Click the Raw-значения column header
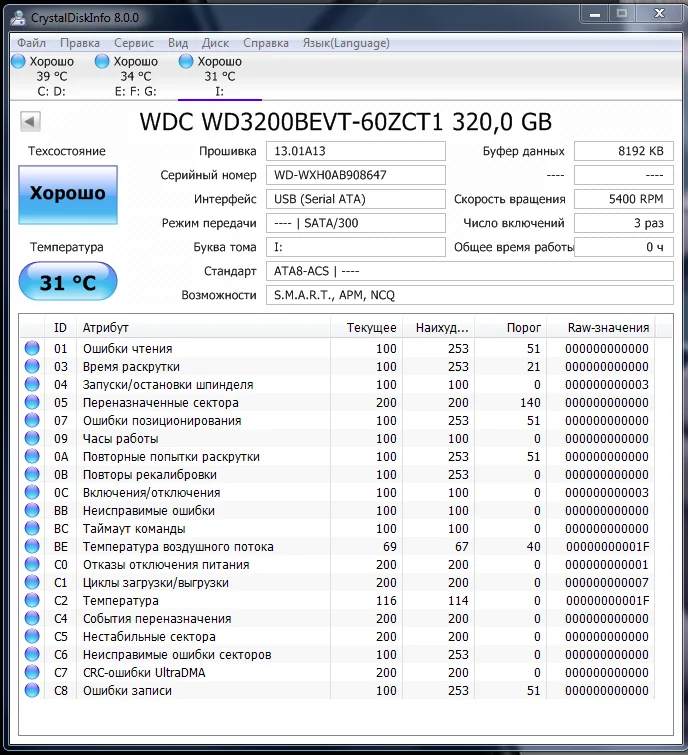This screenshot has width=688, height=755. pos(601,328)
